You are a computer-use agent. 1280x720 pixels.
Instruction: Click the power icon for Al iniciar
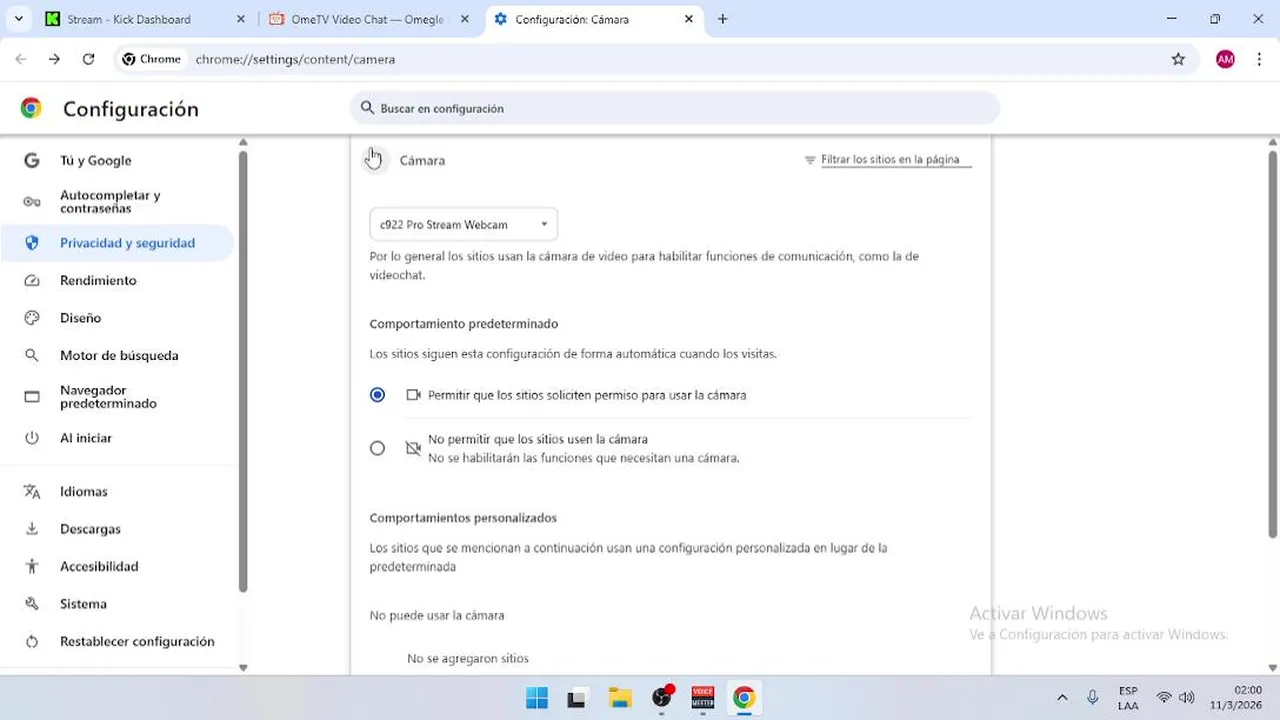32,438
